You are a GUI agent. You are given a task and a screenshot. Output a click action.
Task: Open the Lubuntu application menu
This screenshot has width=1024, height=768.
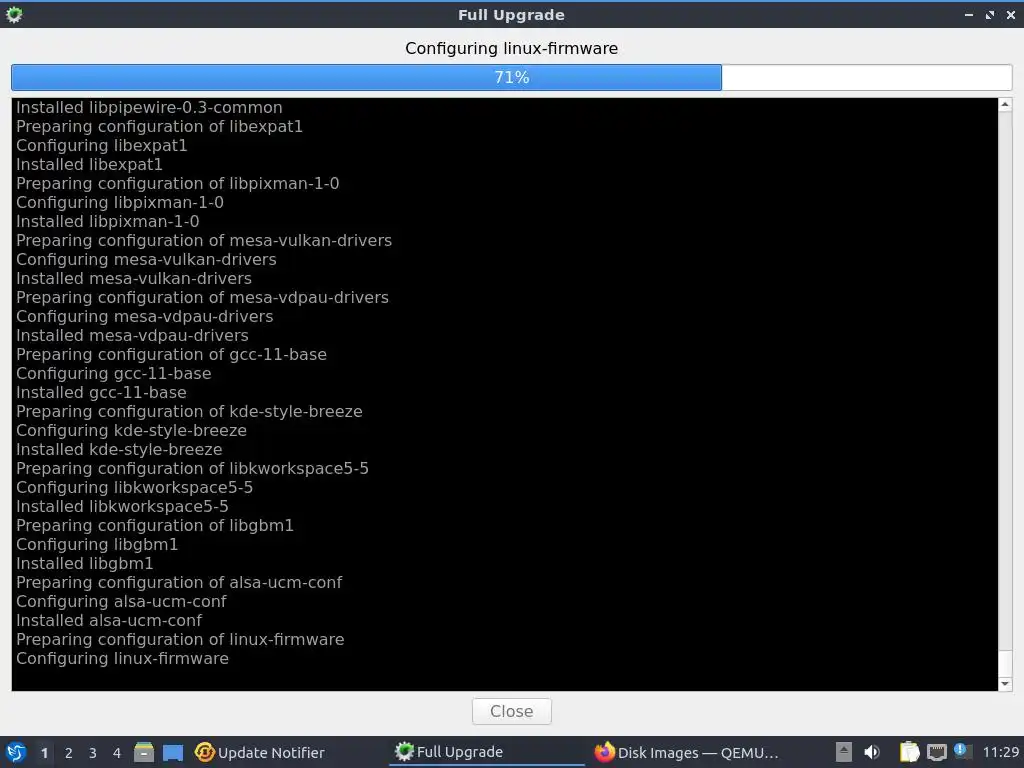[16, 752]
